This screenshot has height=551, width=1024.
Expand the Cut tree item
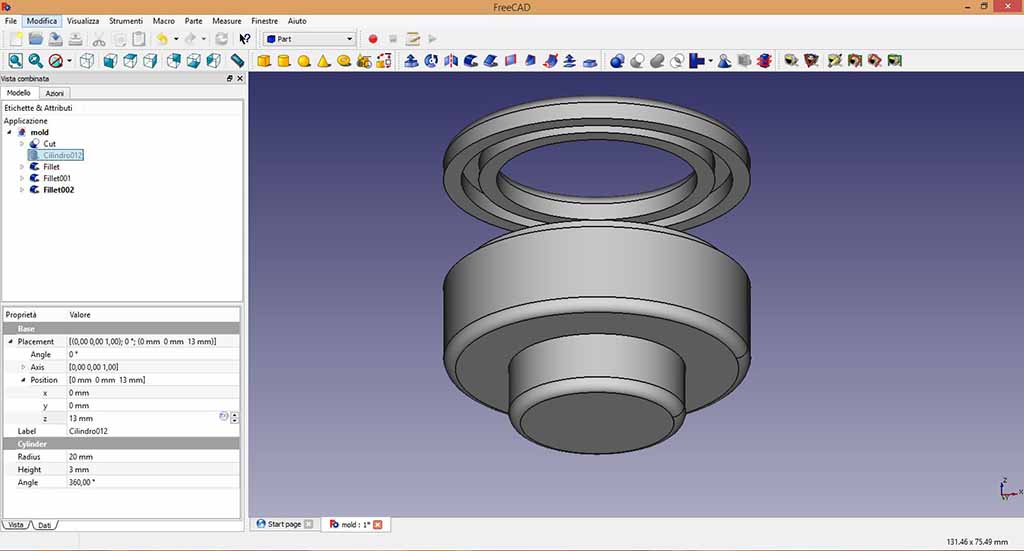(x=22, y=144)
